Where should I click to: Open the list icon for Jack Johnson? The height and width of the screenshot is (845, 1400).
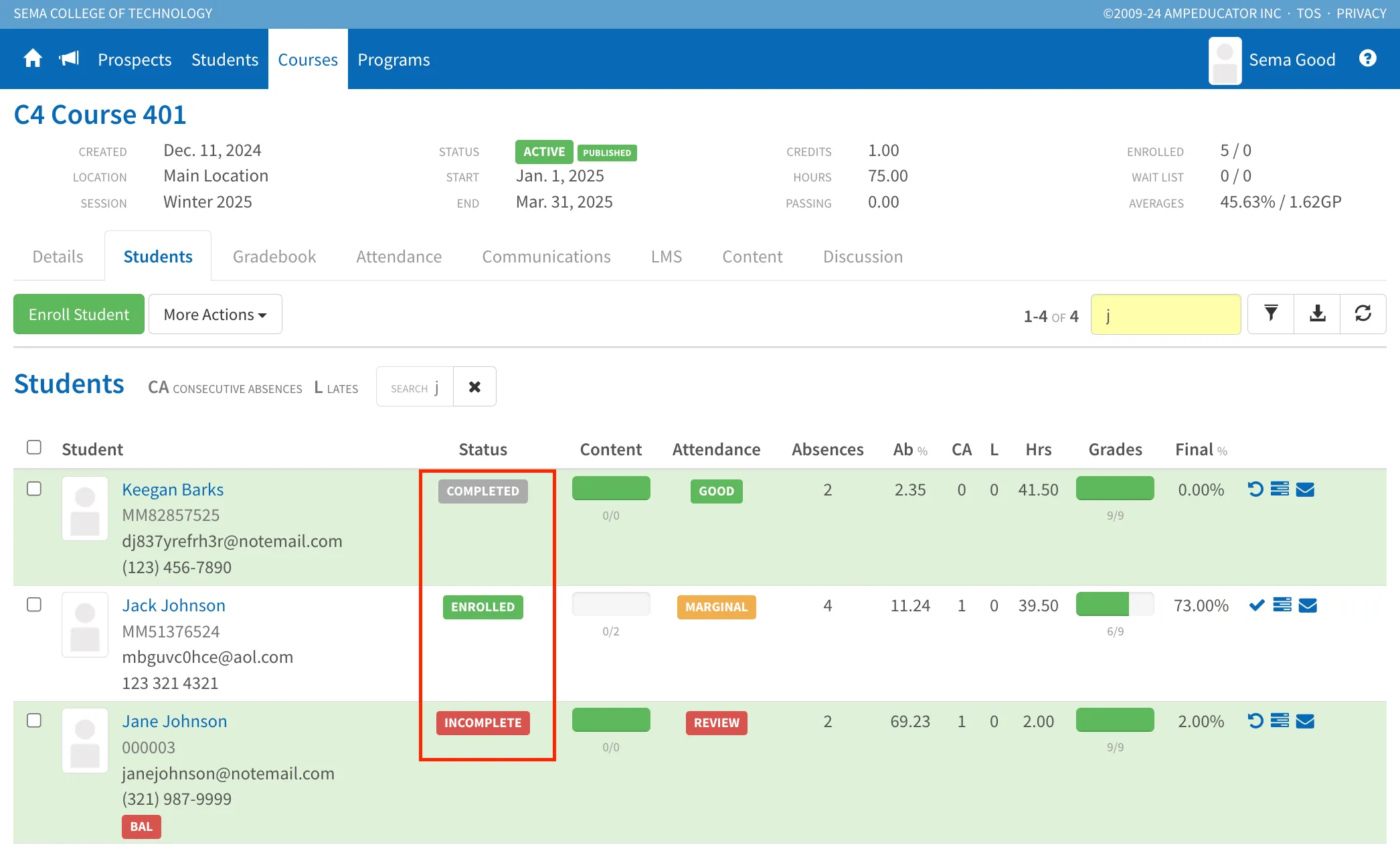(x=1282, y=605)
